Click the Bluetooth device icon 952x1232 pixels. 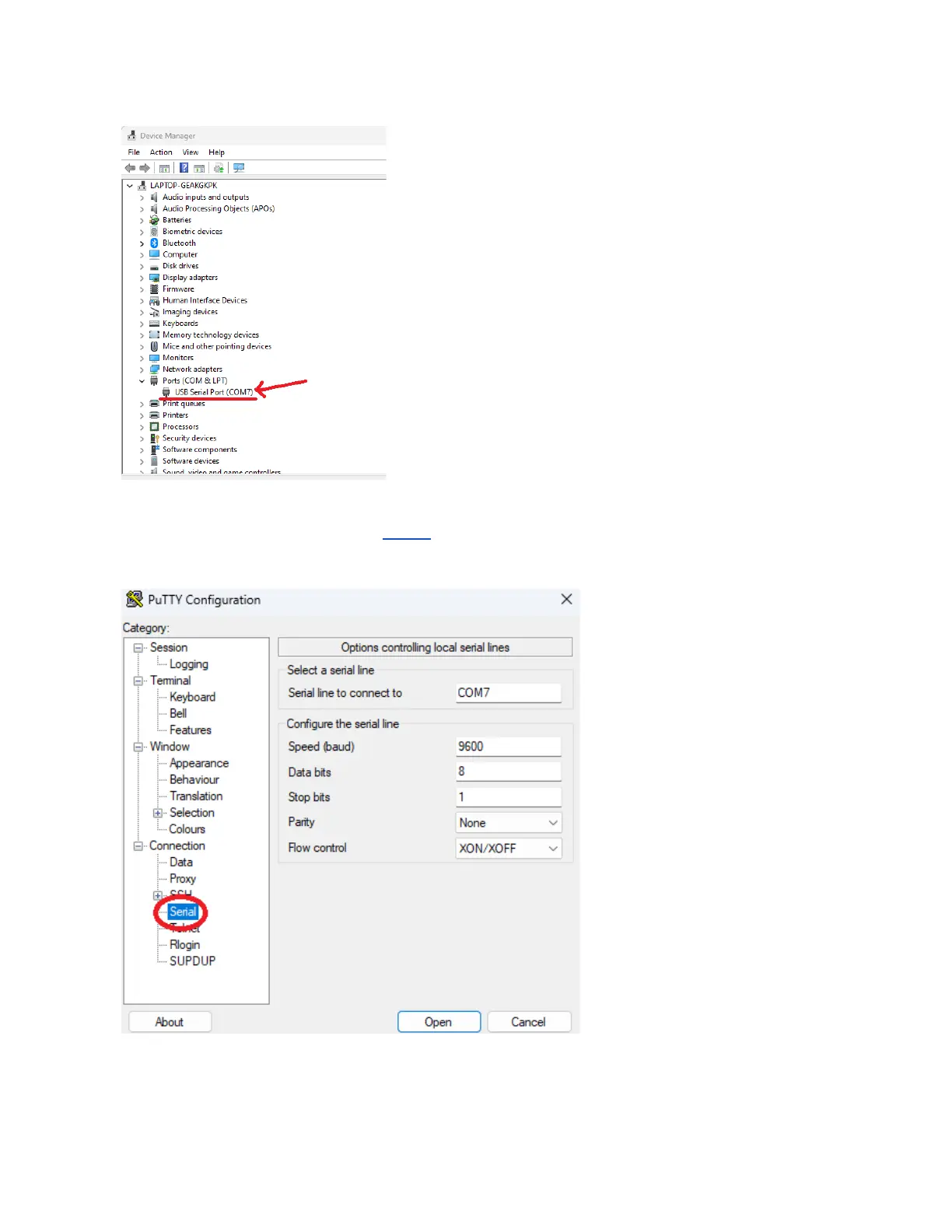(154, 243)
